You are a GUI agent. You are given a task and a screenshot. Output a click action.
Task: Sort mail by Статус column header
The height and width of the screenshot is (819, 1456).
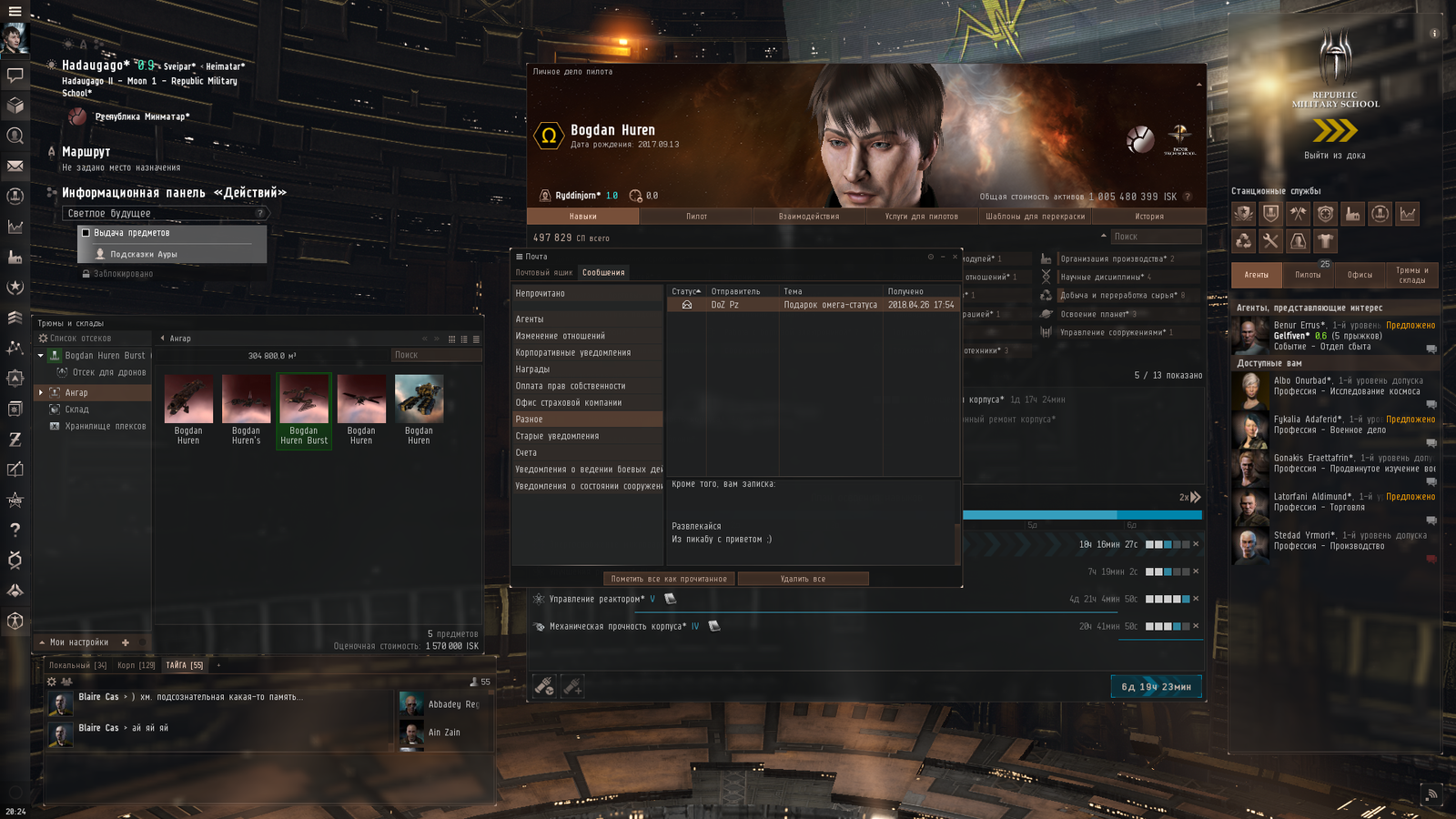click(x=686, y=291)
